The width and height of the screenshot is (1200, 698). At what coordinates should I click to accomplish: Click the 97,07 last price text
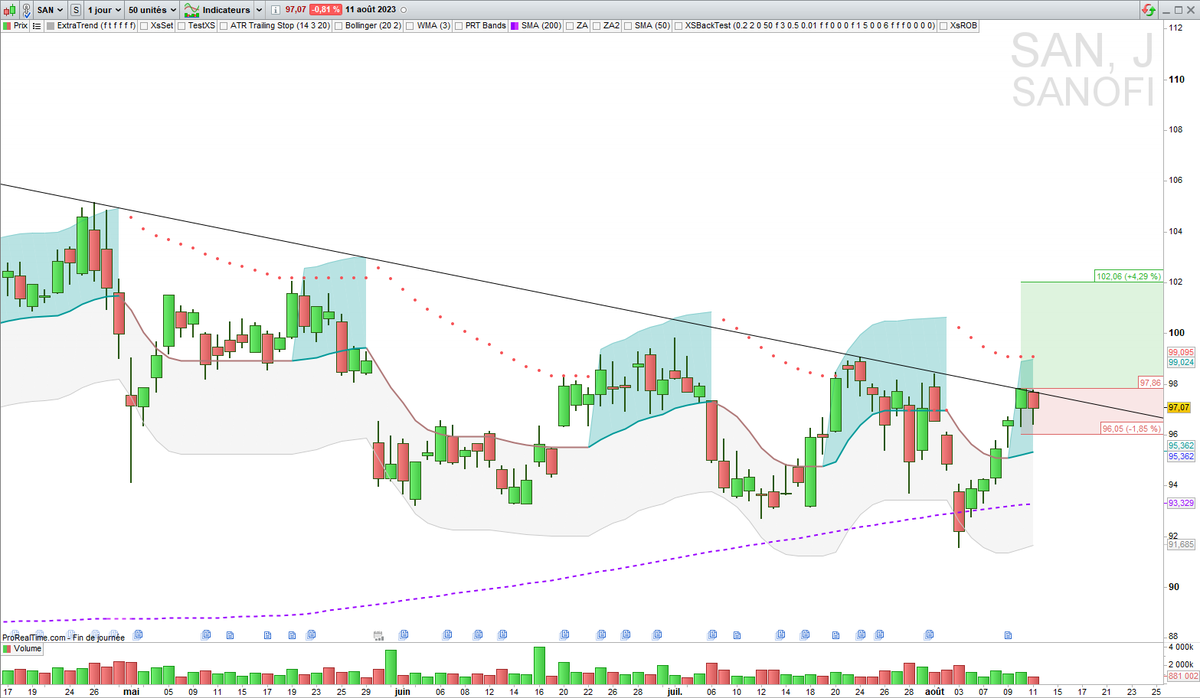(295, 10)
